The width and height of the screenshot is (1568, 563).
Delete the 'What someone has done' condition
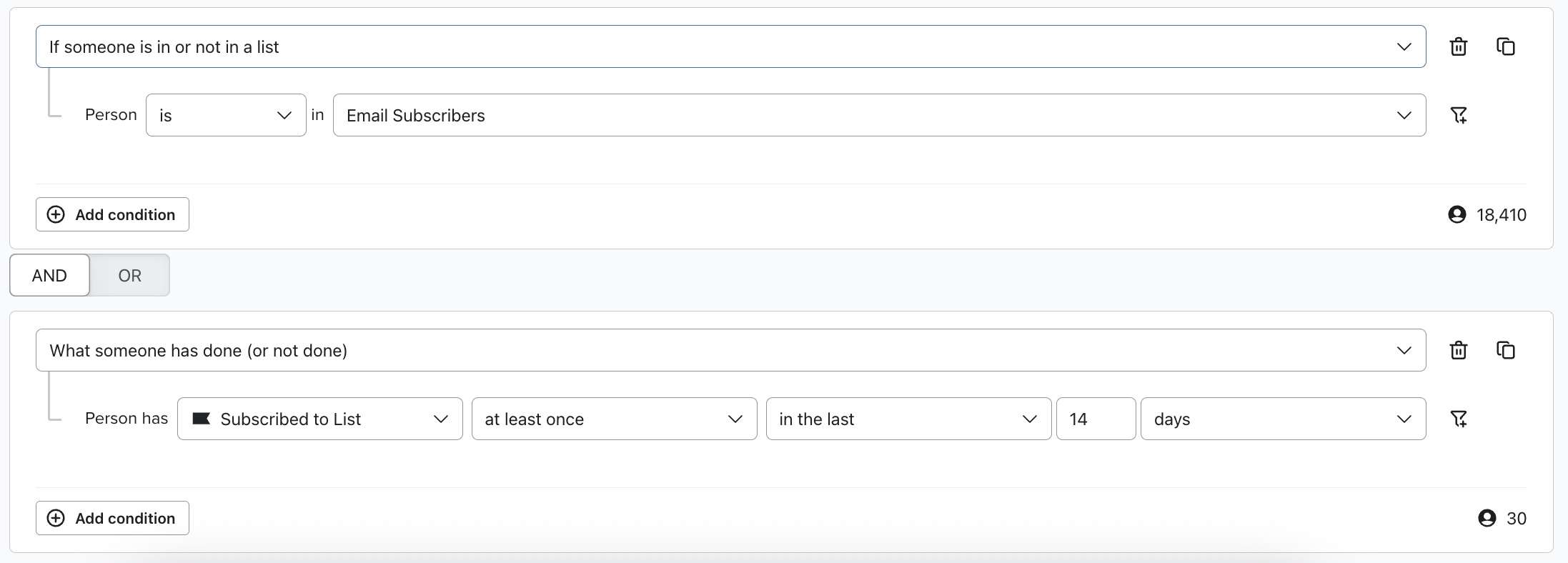coord(1458,350)
